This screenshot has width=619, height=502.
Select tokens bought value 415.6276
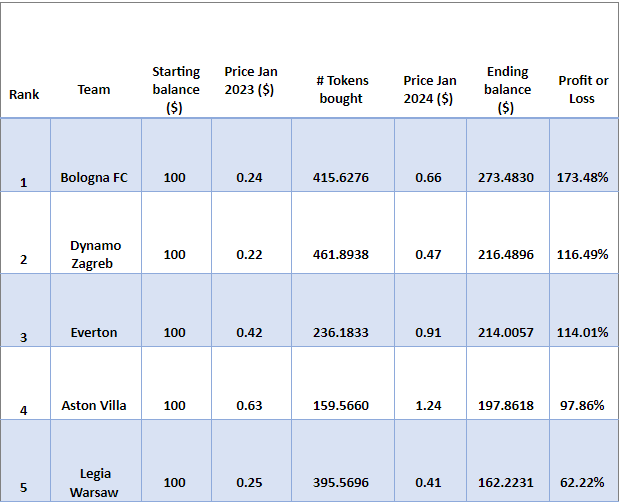341,178
